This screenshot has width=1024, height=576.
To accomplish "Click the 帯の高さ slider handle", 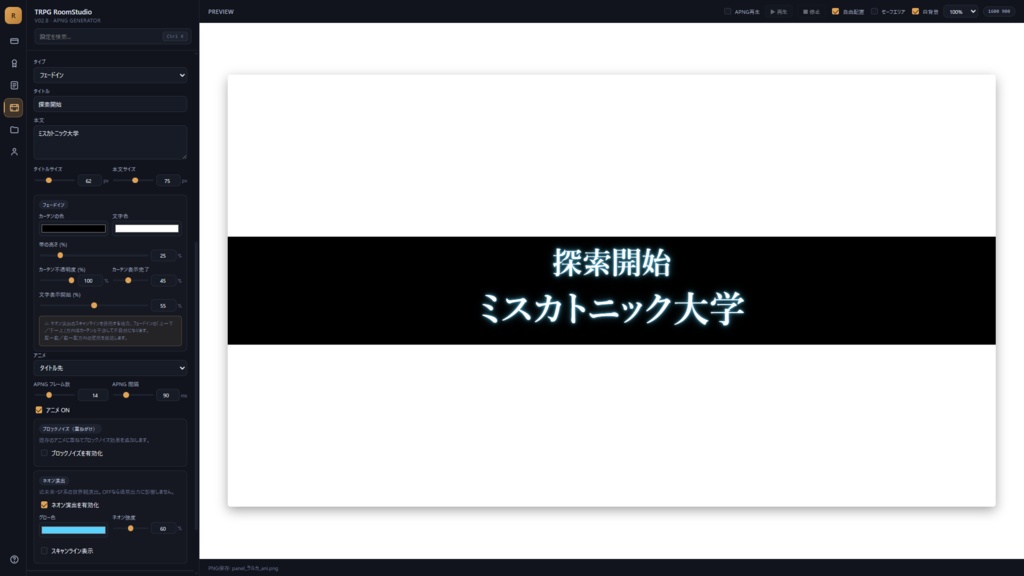I will 60,255.
